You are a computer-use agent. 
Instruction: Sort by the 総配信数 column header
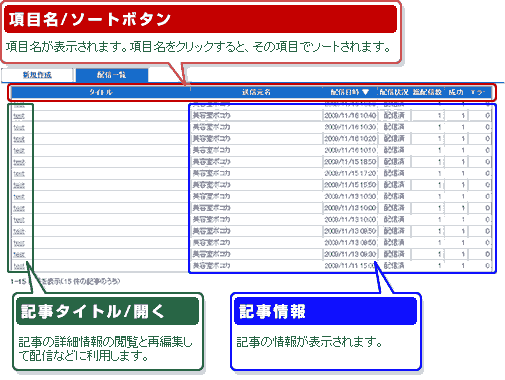pos(428,92)
